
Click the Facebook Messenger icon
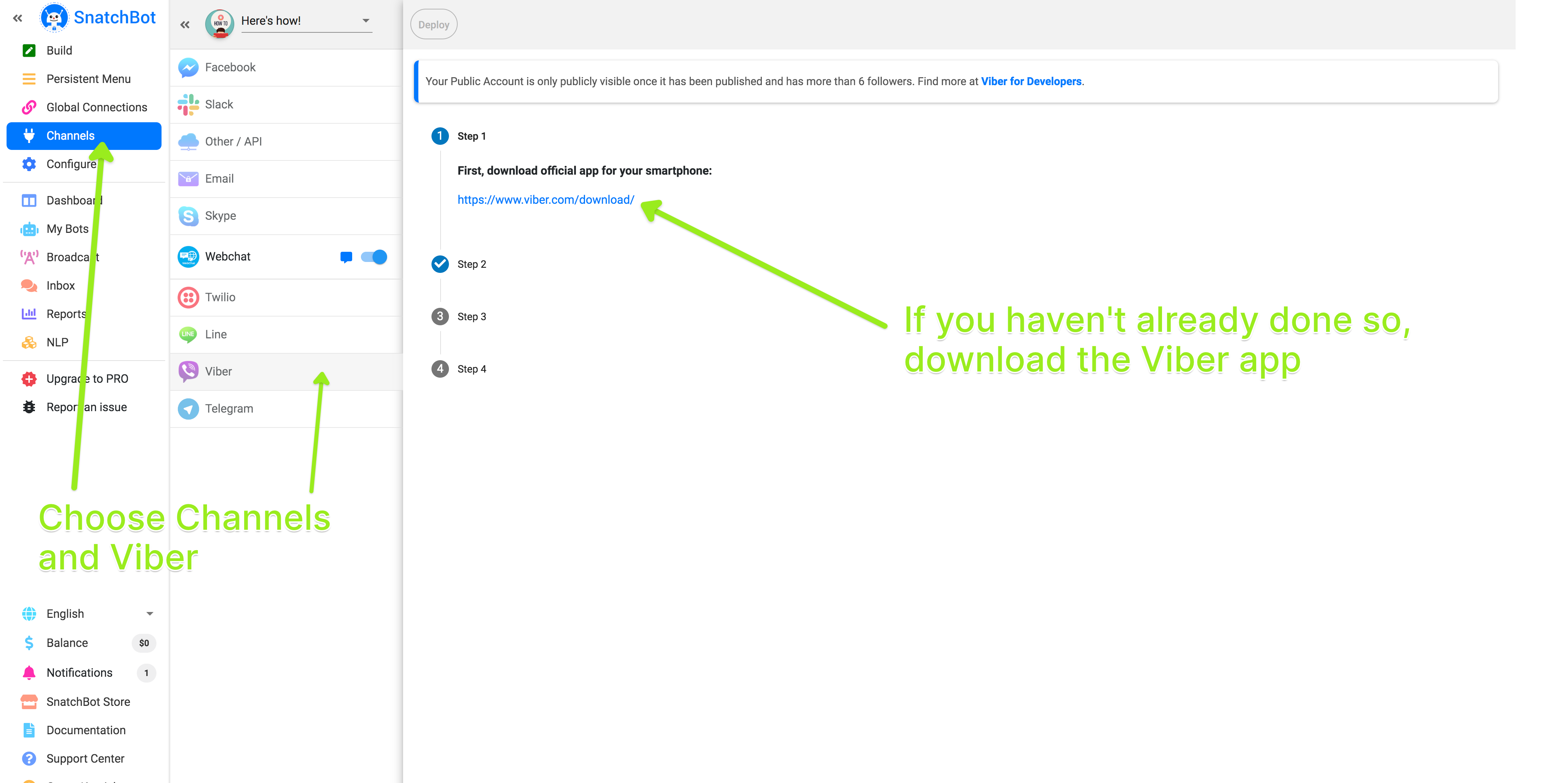[188, 67]
